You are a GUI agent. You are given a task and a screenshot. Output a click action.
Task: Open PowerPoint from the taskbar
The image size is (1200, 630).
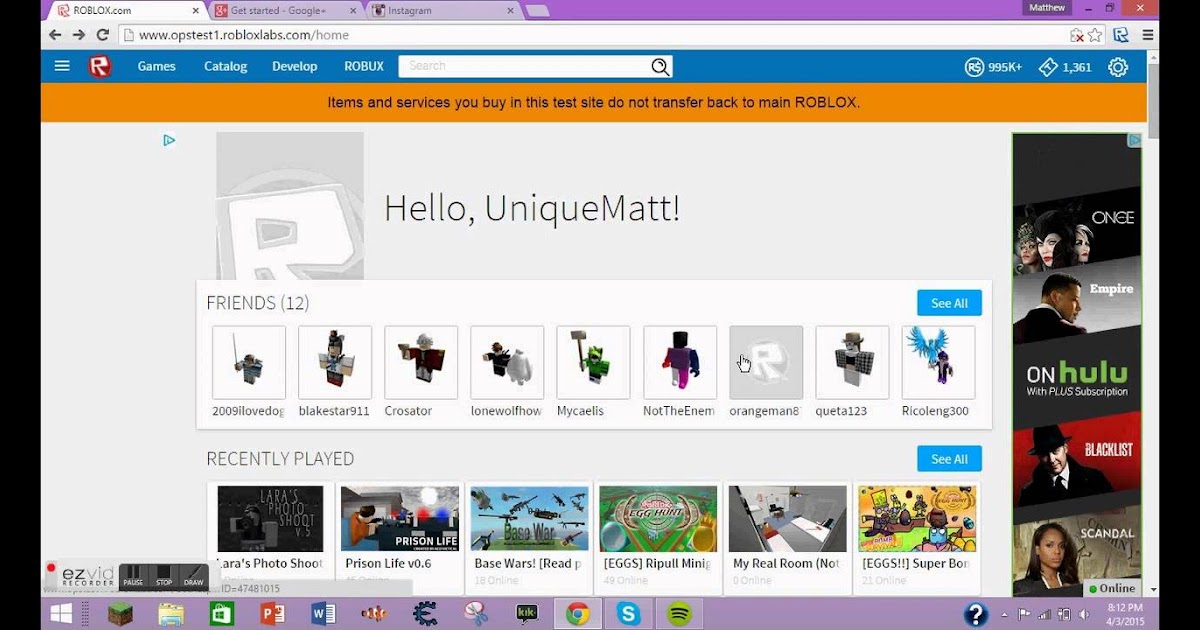pyautogui.click(x=272, y=613)
